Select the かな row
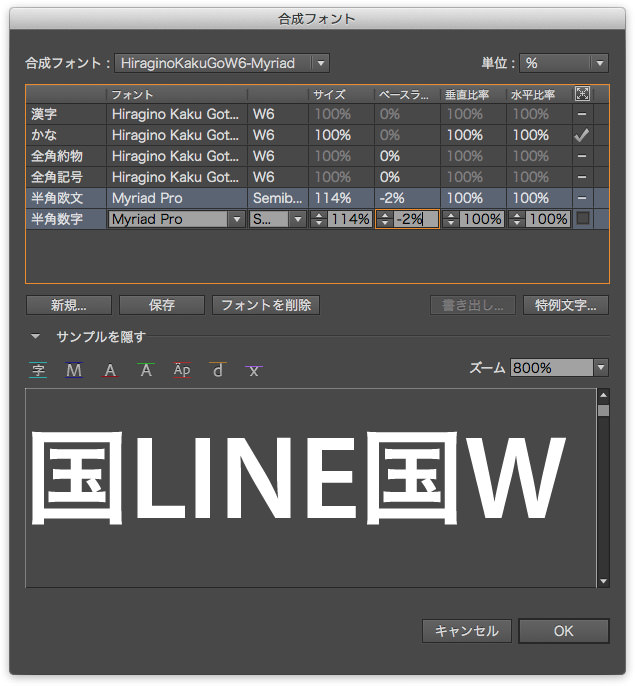 pos(317,135)
